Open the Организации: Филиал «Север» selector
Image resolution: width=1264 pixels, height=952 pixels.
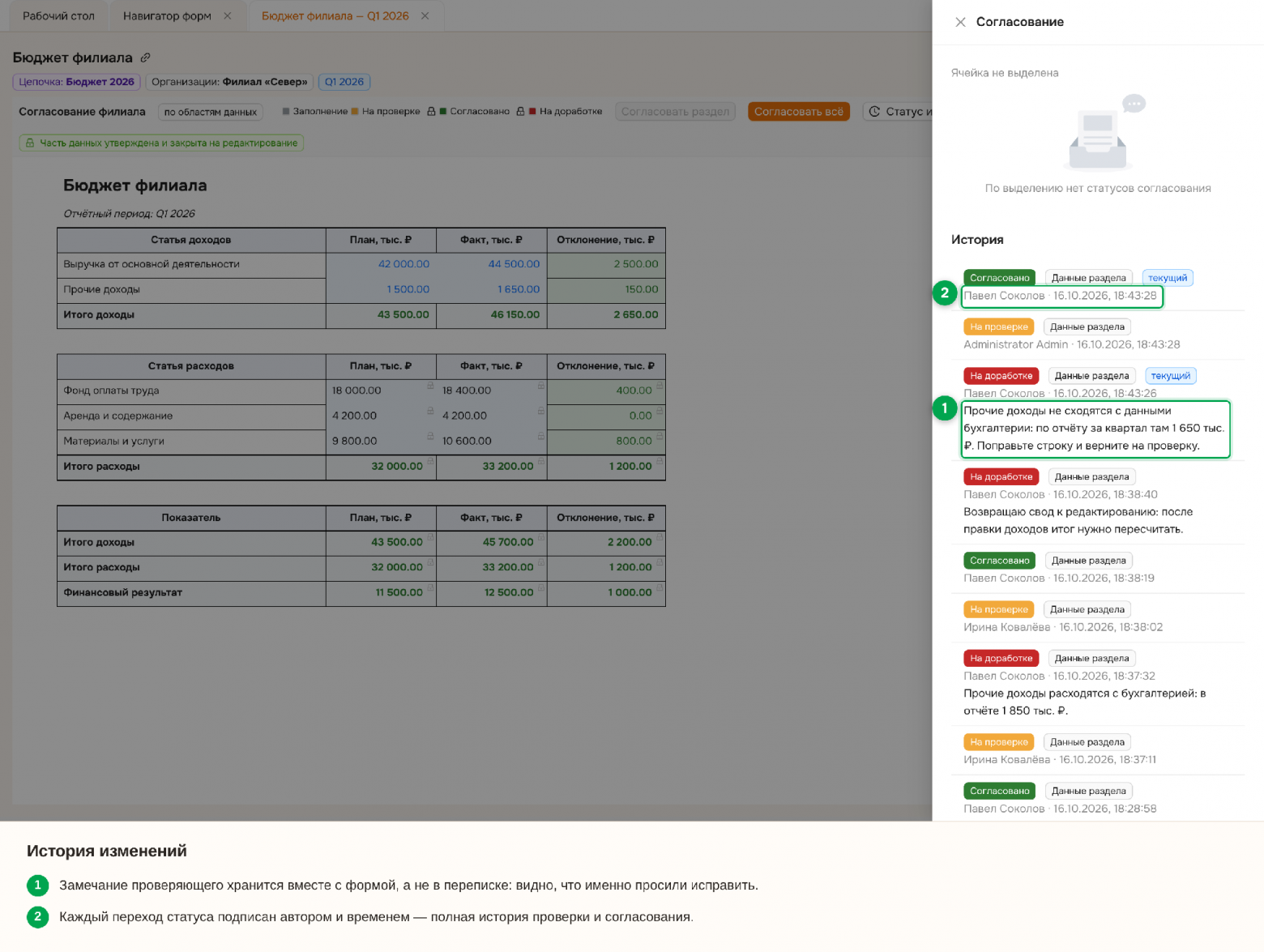point(229,82)
